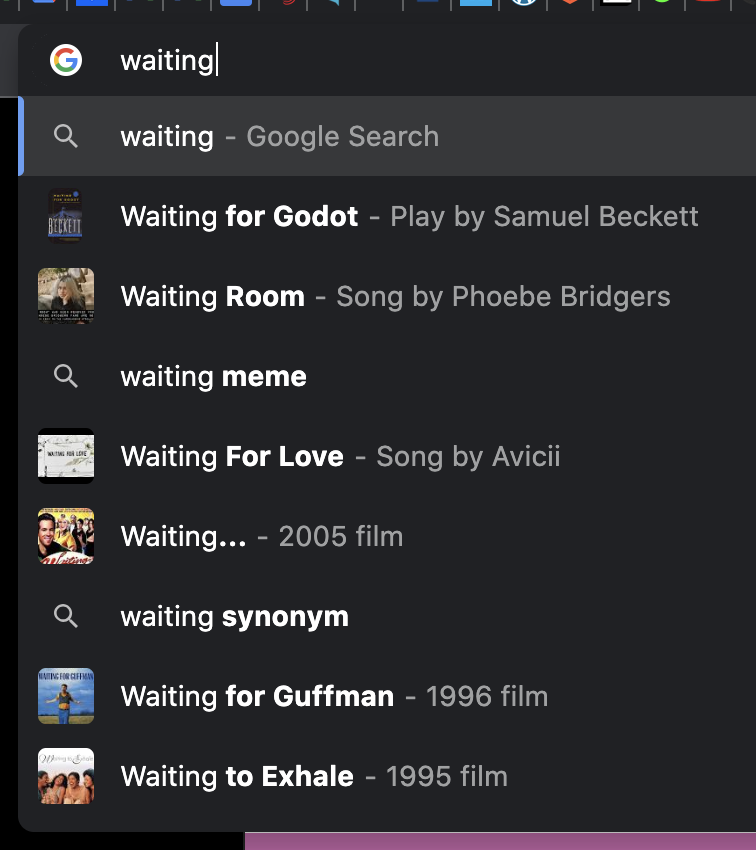Viewport: 756px width, 850px height.
Task: Click the 'Waiting...' 2005 film poster thumbnail
Action: click(x=66, y=536)
